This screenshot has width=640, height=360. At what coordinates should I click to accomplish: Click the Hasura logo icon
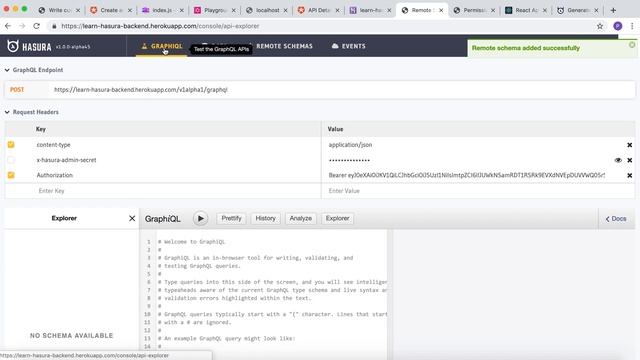(x=13, y=46)
